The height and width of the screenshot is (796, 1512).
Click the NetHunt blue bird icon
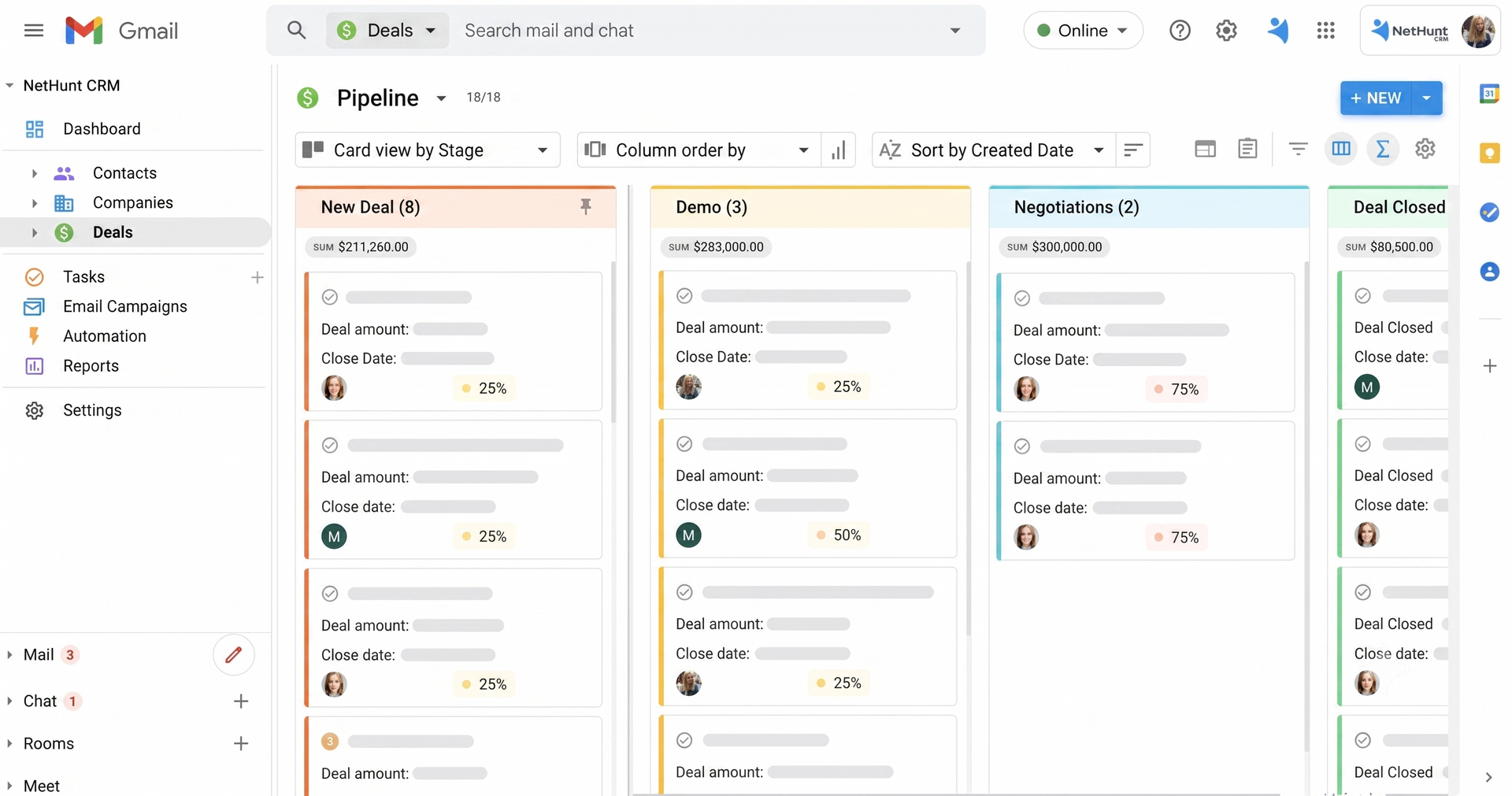[x=1277, y=30]
